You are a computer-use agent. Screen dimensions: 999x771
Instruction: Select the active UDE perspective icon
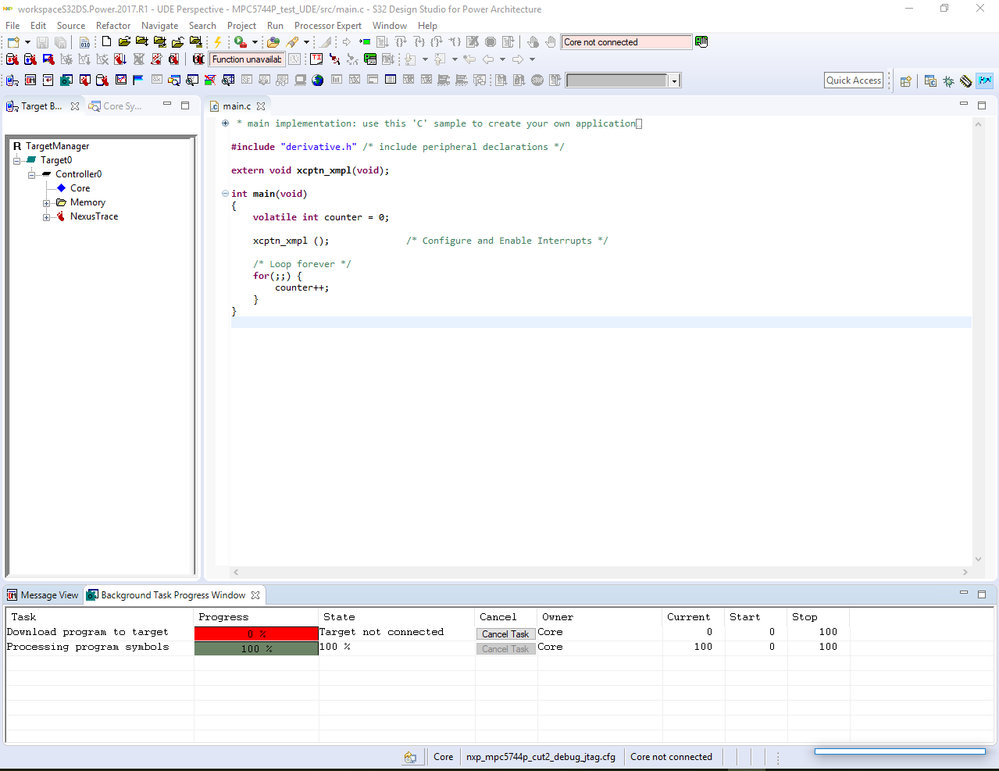coord(984,81)
